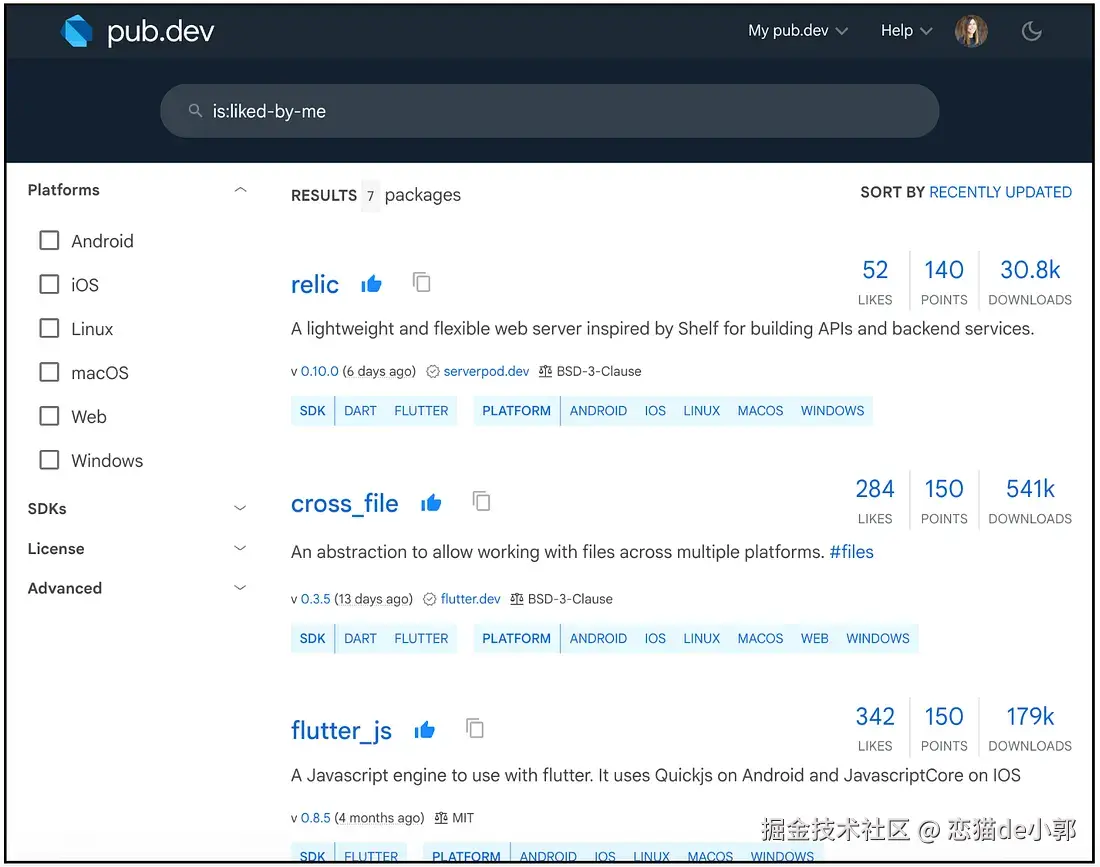This screenshot has width=1100, height=867.
Task: Click the search magnifier icon
Action: [195, 111]
